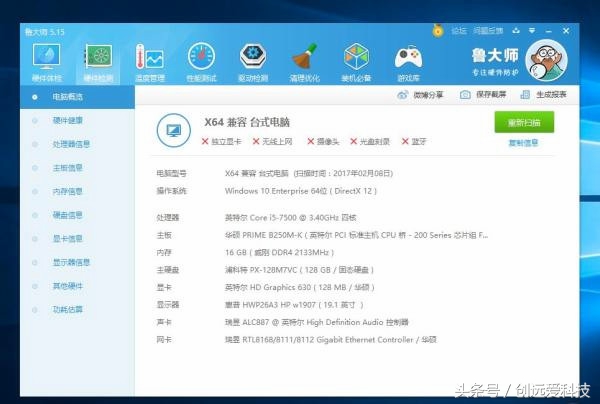Select the 硬件检测 hardware detection icon

[98, 63]
